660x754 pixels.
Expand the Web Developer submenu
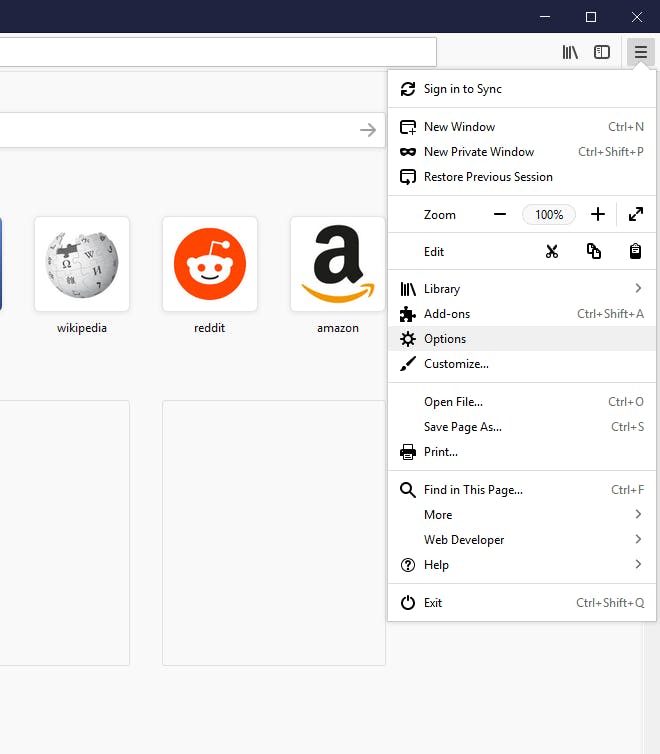pyautogui.click(x=521, y=540)
